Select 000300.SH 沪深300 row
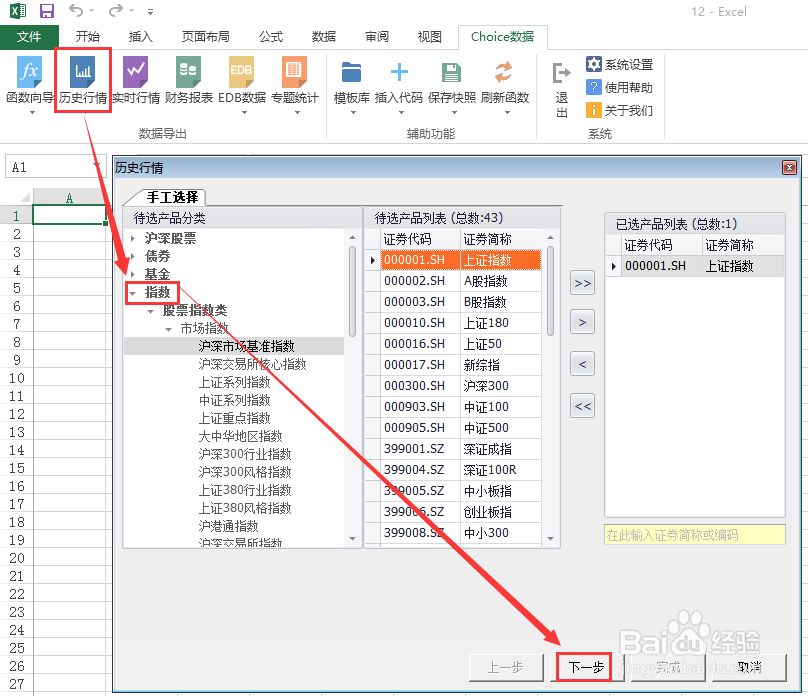808x696 pixels. coord(453,386)
